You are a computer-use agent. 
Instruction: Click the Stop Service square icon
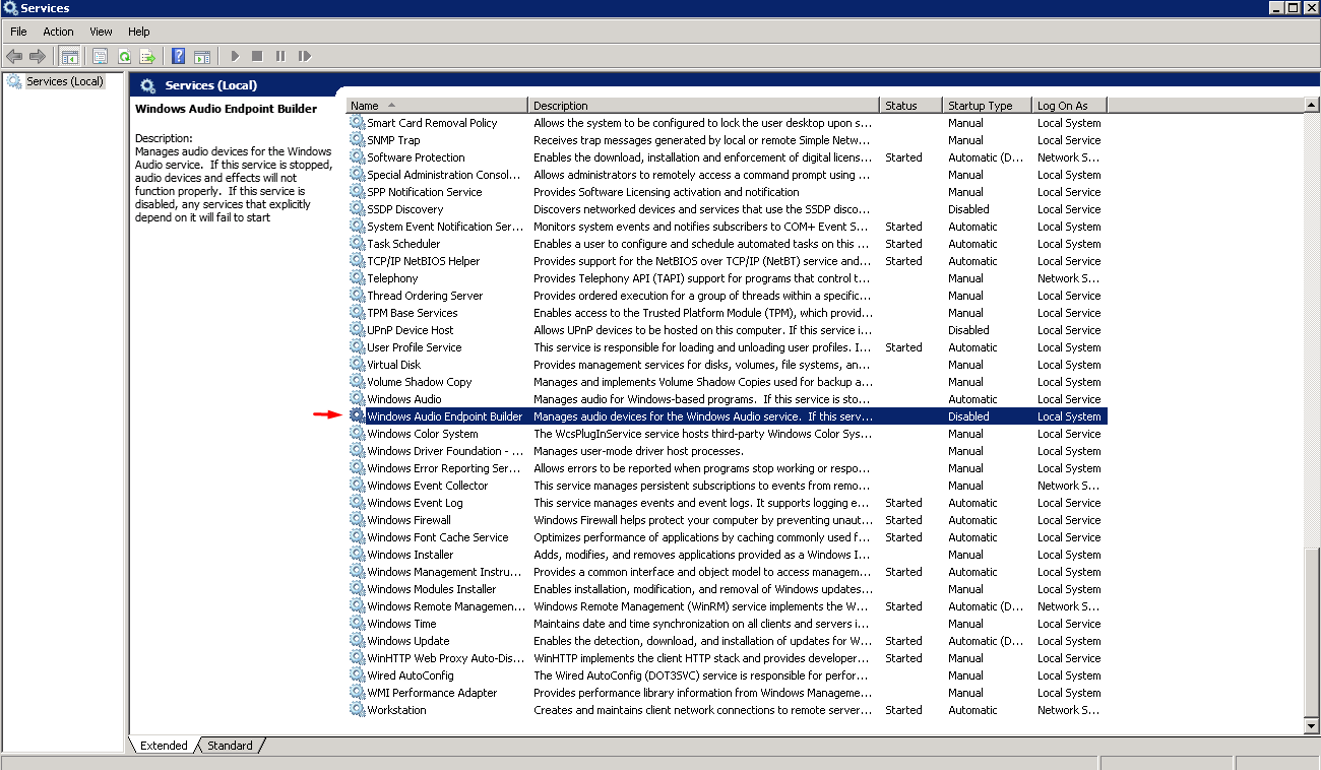257,57
